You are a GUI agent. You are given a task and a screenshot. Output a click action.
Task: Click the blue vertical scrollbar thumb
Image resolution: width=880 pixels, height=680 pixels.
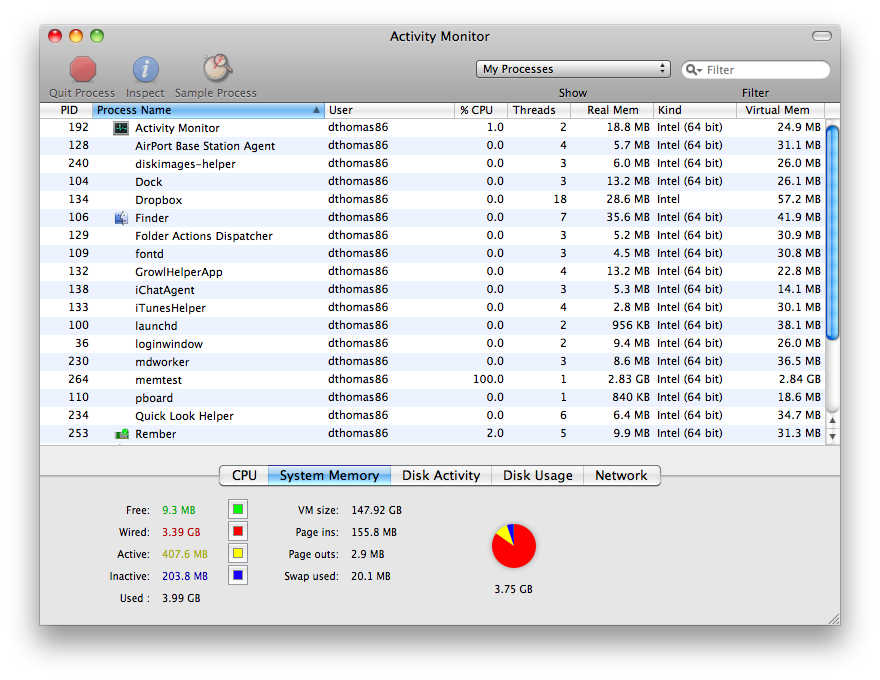coord(833,233)
